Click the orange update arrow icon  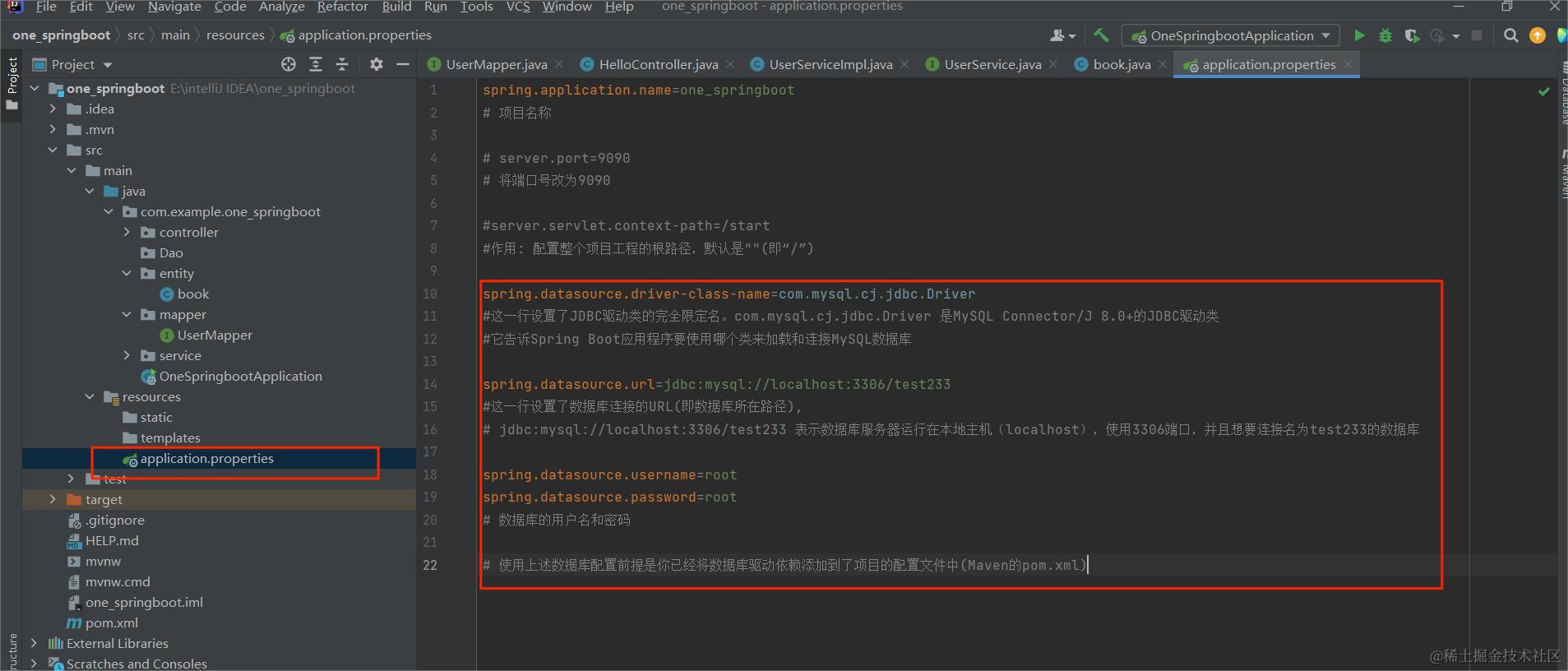1537,35
